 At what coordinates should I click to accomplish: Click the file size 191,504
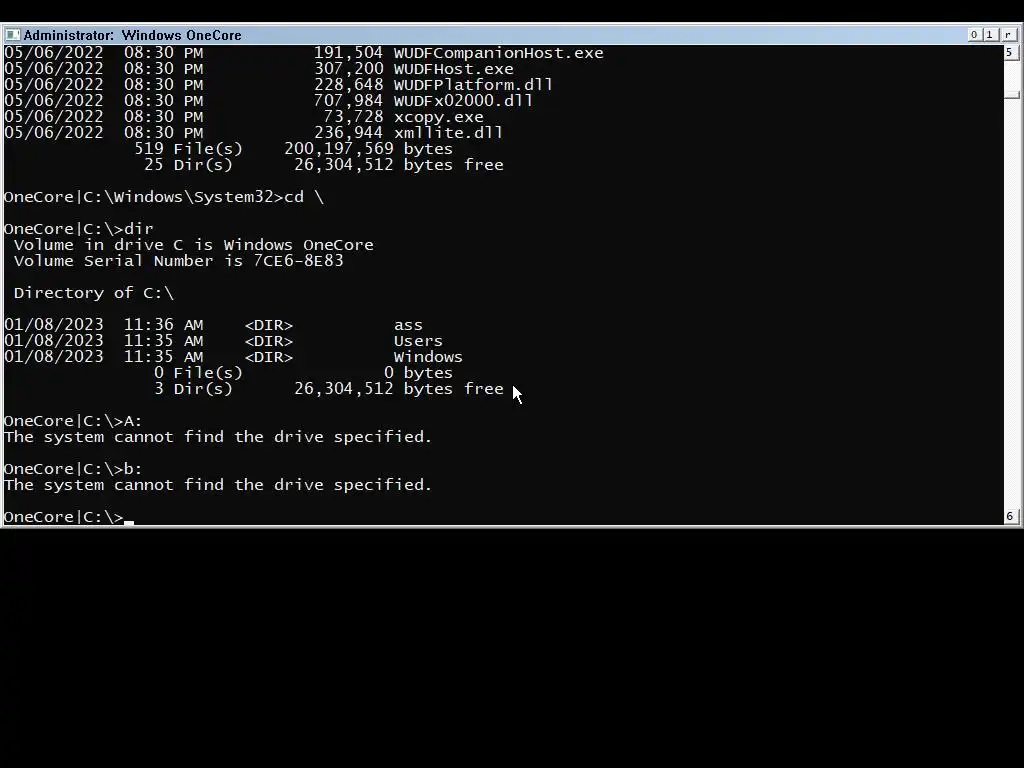tap(348, 53)
